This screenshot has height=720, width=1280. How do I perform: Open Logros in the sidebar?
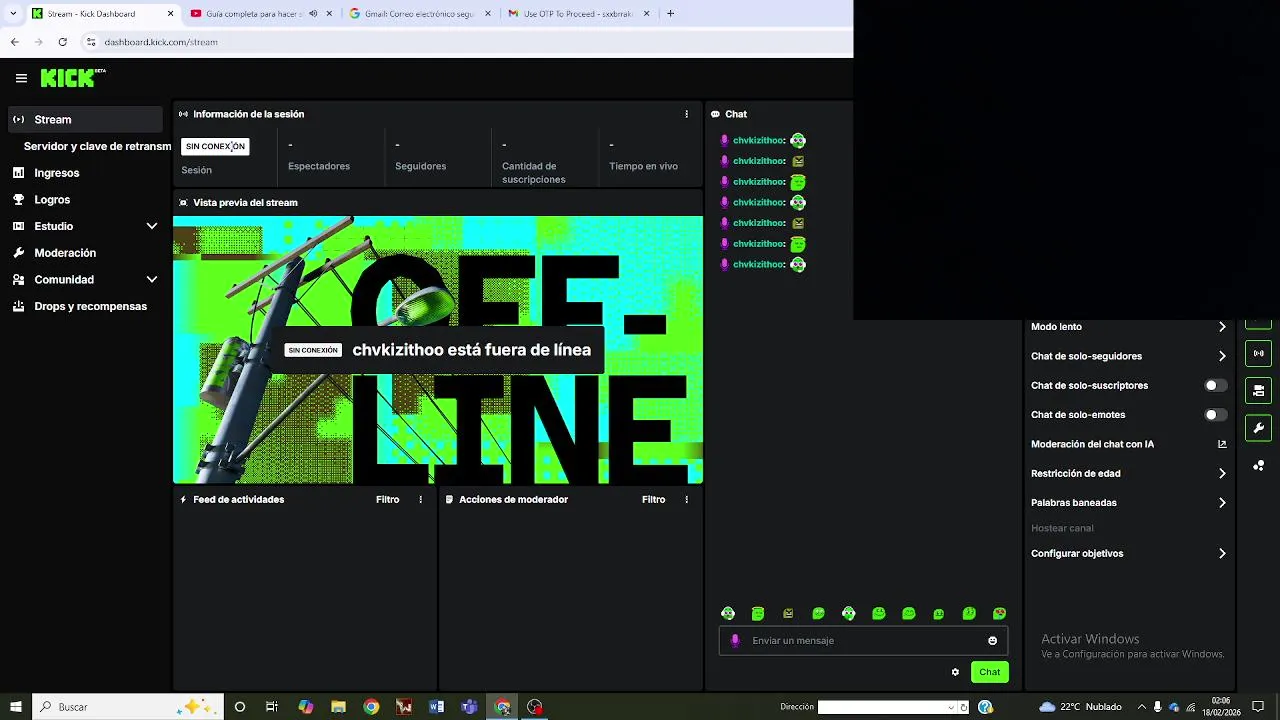pyautogui.click(x=85, y=200)
